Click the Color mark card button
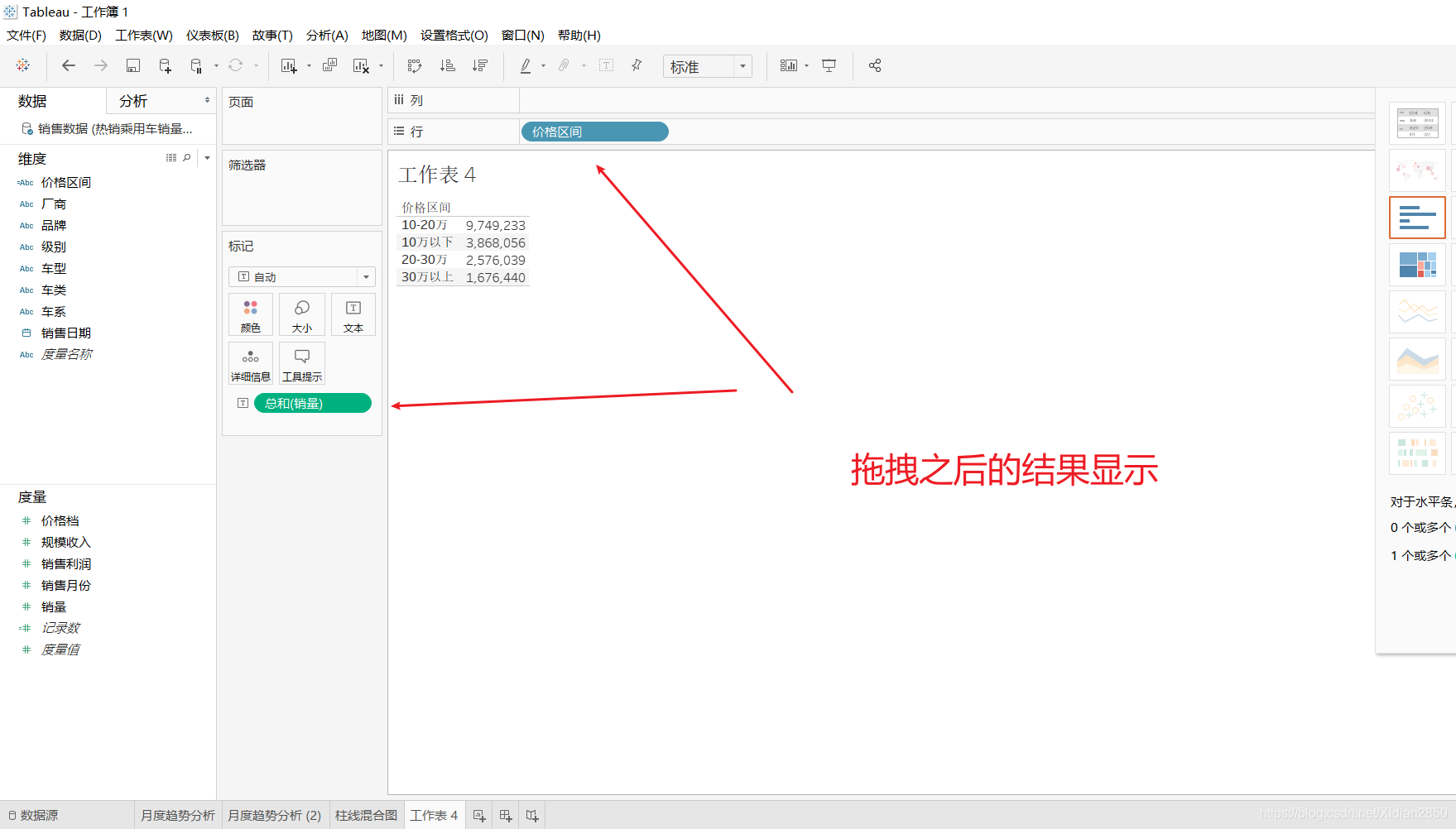This screenshot has width=1456, height=829. (x=251, y=315)
